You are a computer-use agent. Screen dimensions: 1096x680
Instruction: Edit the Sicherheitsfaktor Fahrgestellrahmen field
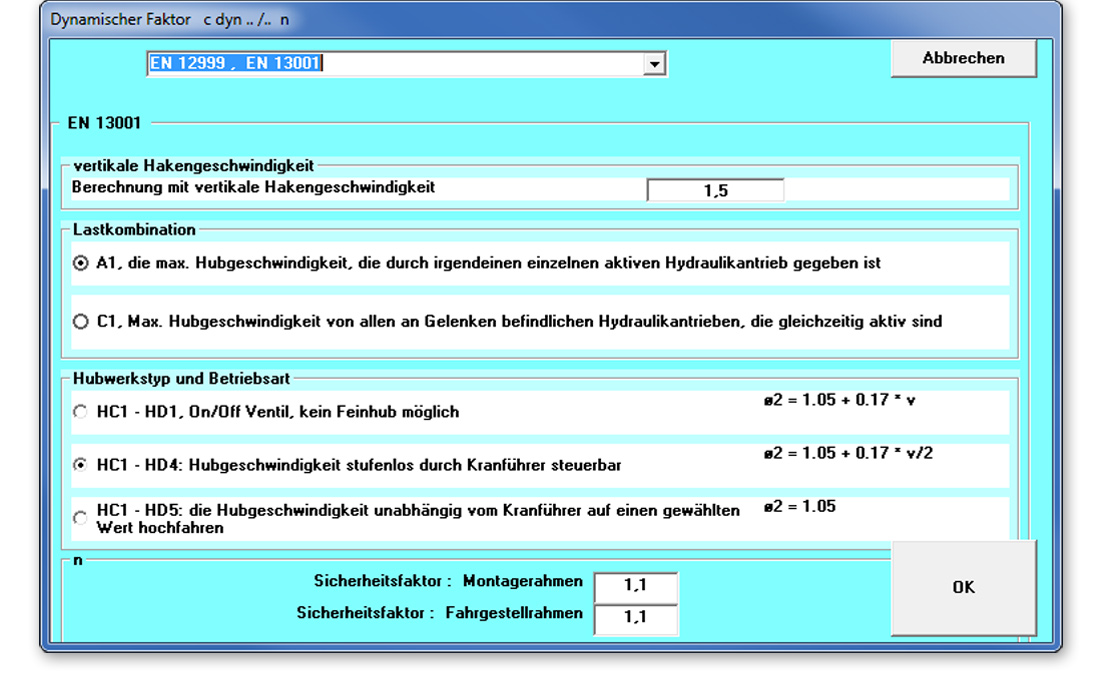pos(635,618)
